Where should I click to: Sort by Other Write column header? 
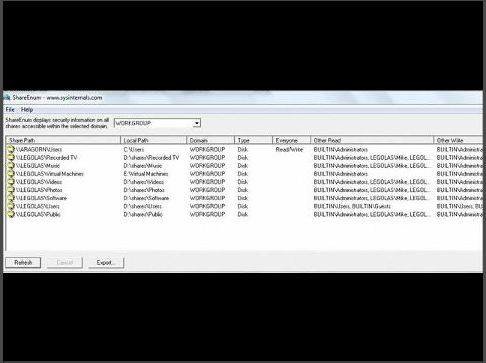pyautogui.click(x=458, y=140)
